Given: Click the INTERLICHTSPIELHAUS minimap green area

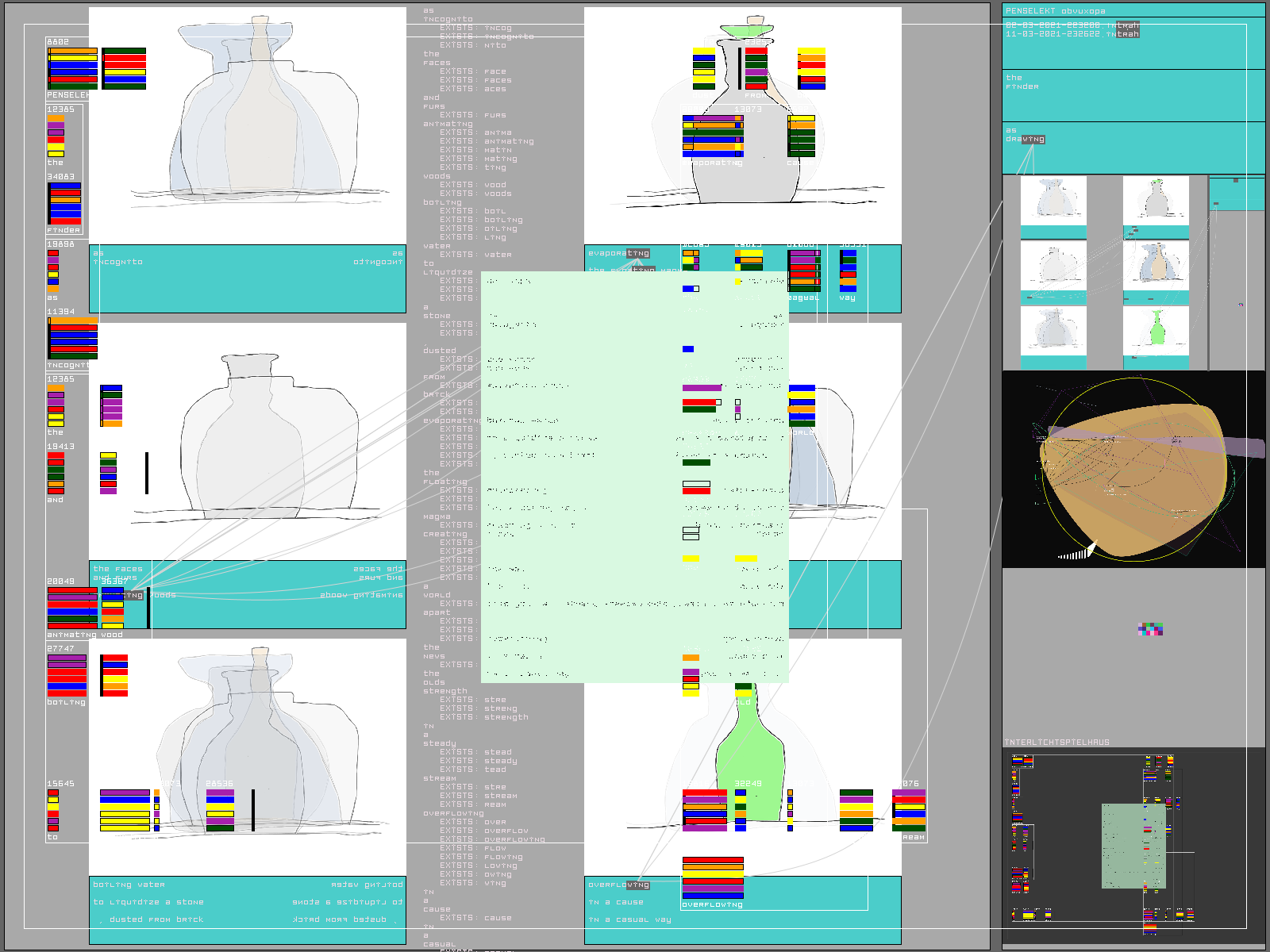Looking at the screenshot, I should coord(1133,845).
